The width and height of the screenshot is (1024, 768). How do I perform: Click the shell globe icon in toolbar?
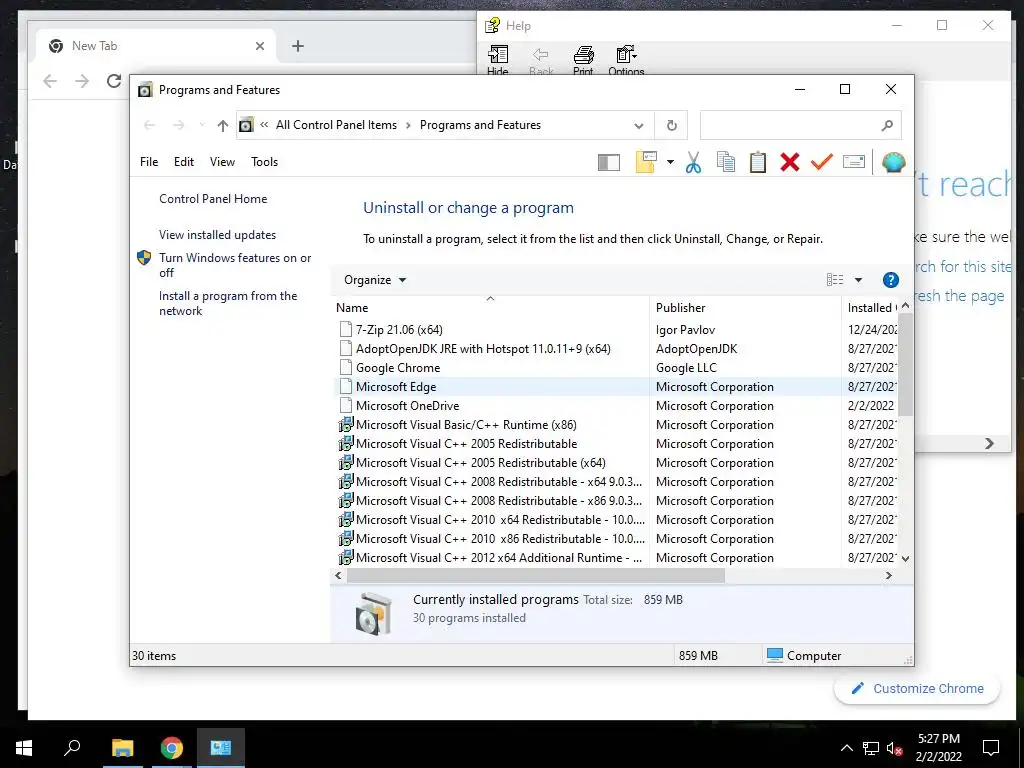[893, 162]
